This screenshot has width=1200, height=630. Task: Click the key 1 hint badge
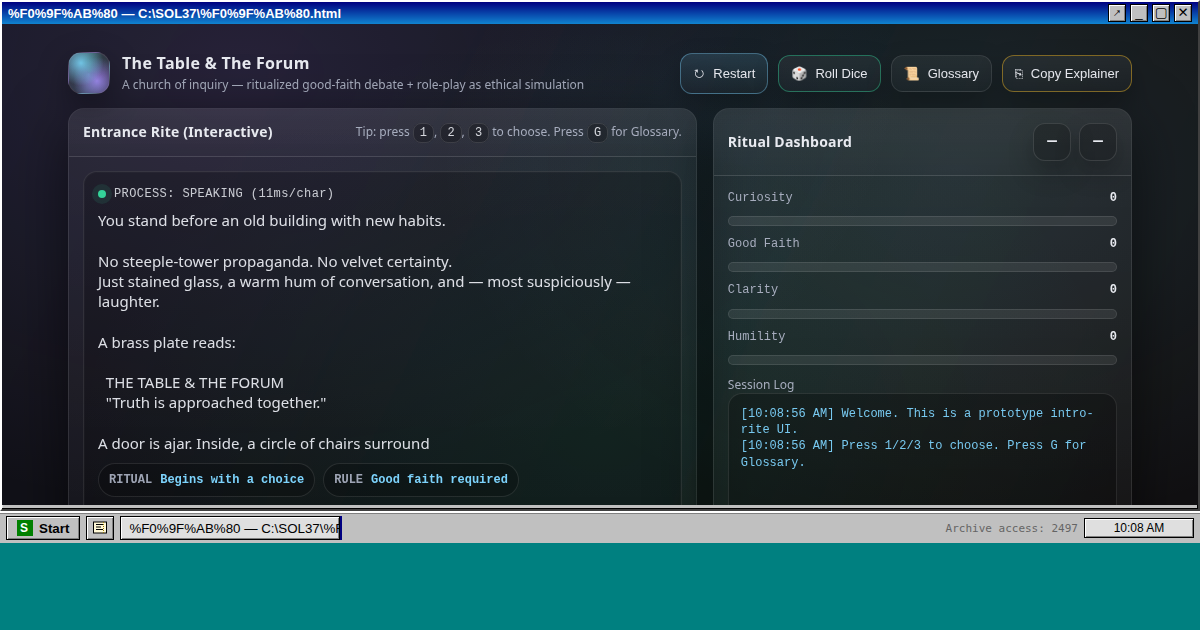(423, 132)
